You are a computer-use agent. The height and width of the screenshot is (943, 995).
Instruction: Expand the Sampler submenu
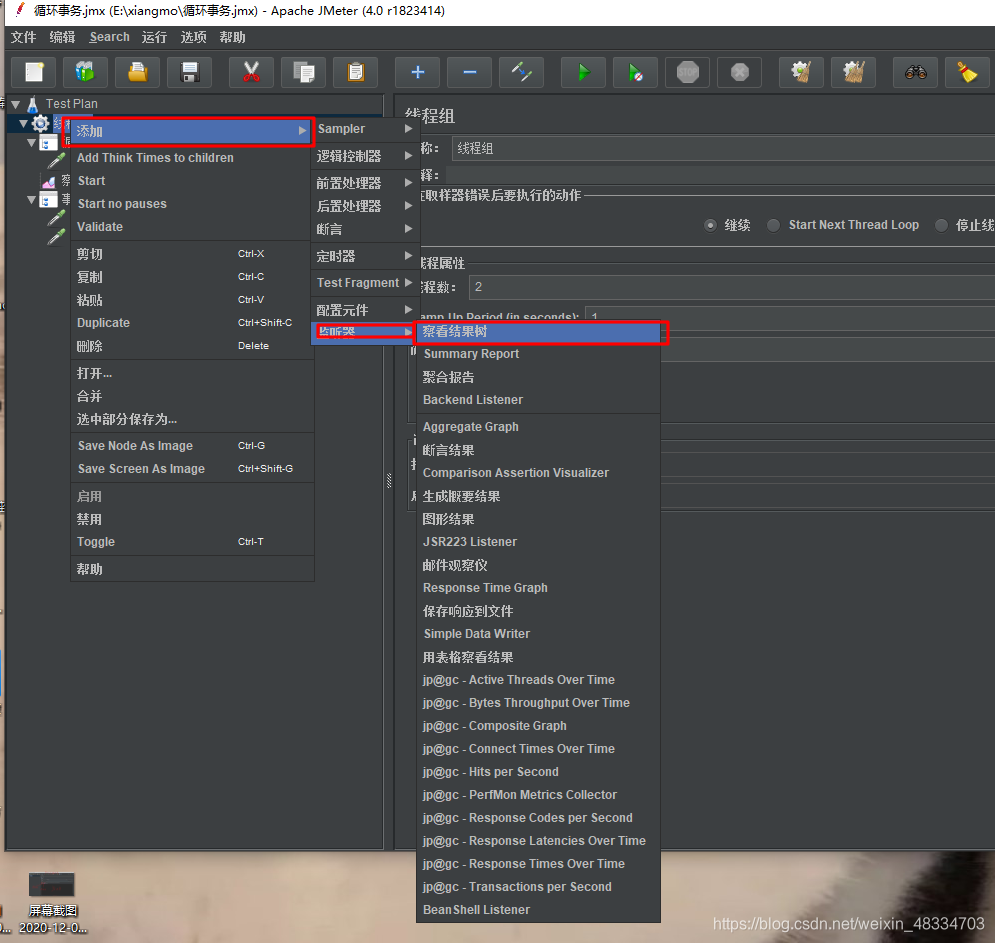(x=365, y=129)
